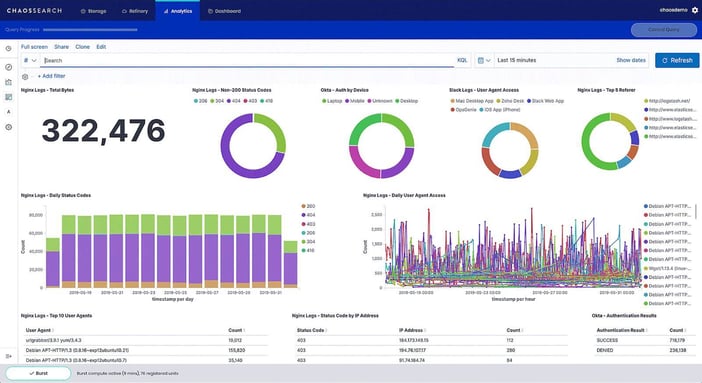
Task: Click the recently viewed clock icon
Action: [9, 48]
